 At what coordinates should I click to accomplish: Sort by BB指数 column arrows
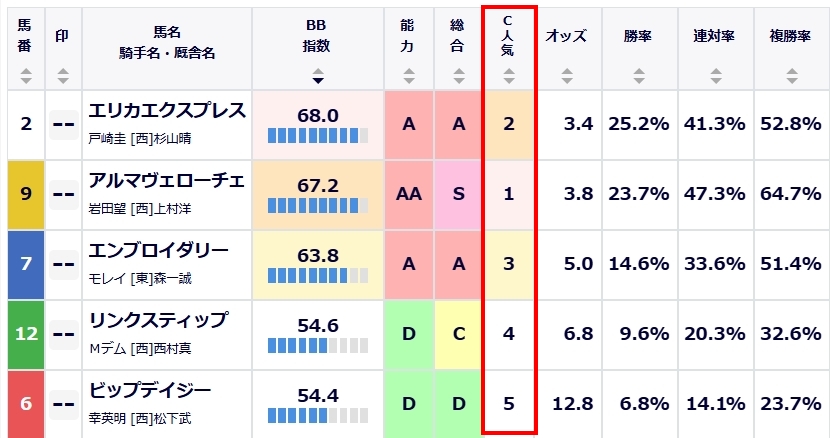pos(318,76)
